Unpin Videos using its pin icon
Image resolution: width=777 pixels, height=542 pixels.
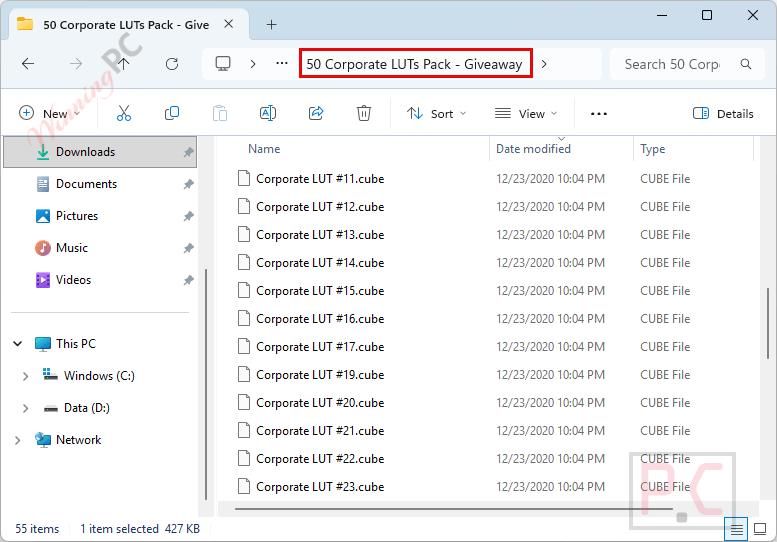[x=188, y=280]
